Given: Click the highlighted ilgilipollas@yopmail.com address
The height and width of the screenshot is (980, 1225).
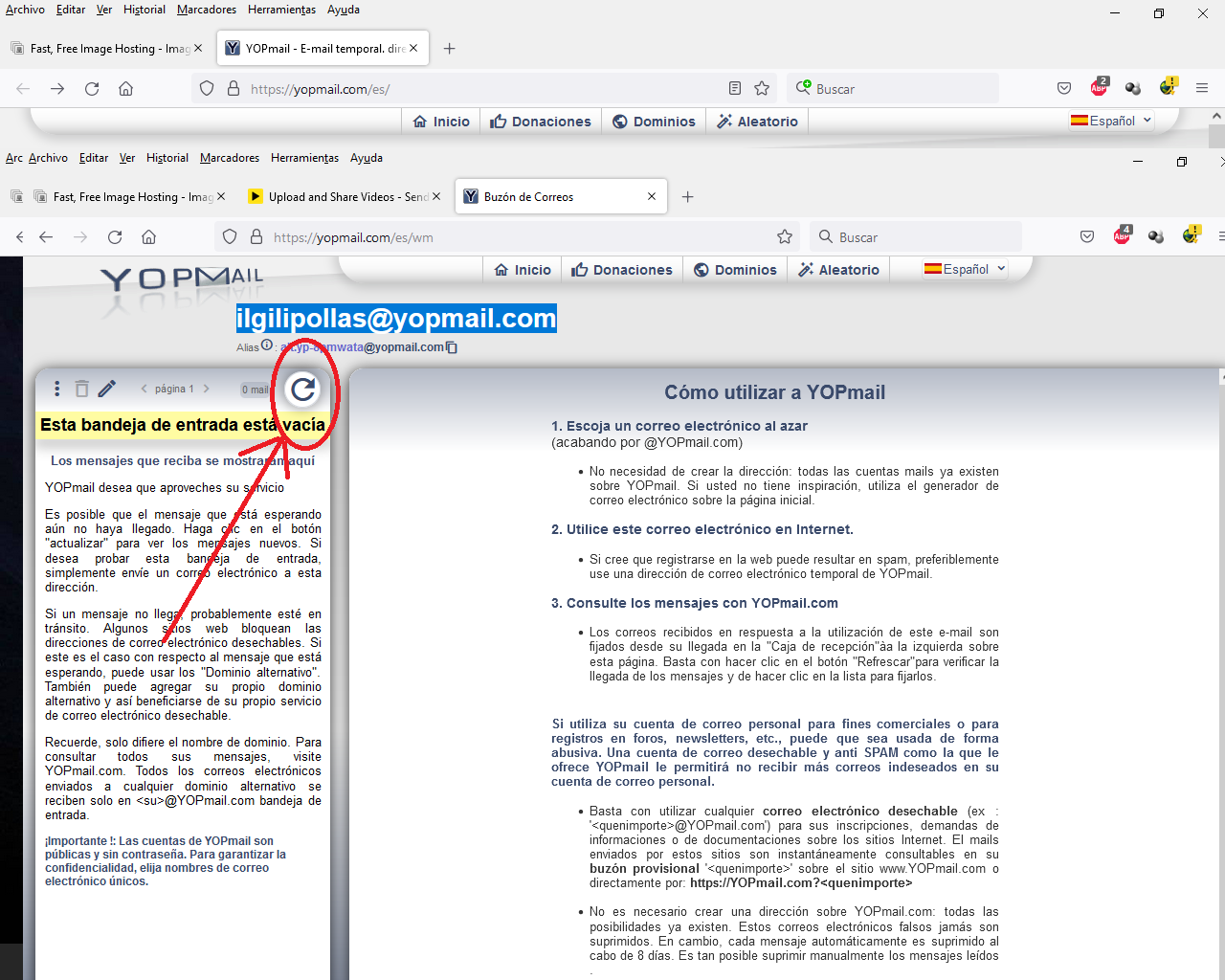Looking at the screenshot, I should click(x=396, y=319).
